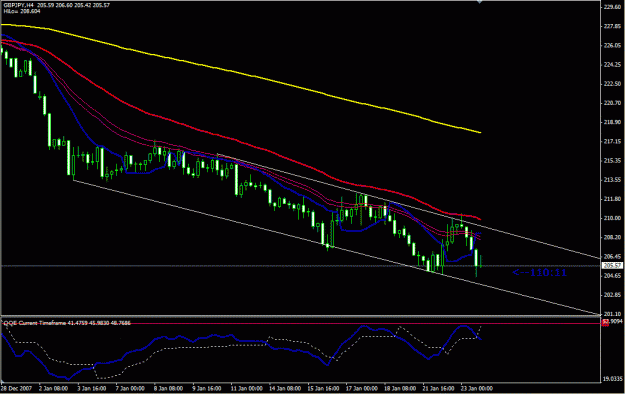Image resolution: width=625 pixels, height=394 pixels.
Task: Click the 229.60 price scale label
Action: pos(612,7)
